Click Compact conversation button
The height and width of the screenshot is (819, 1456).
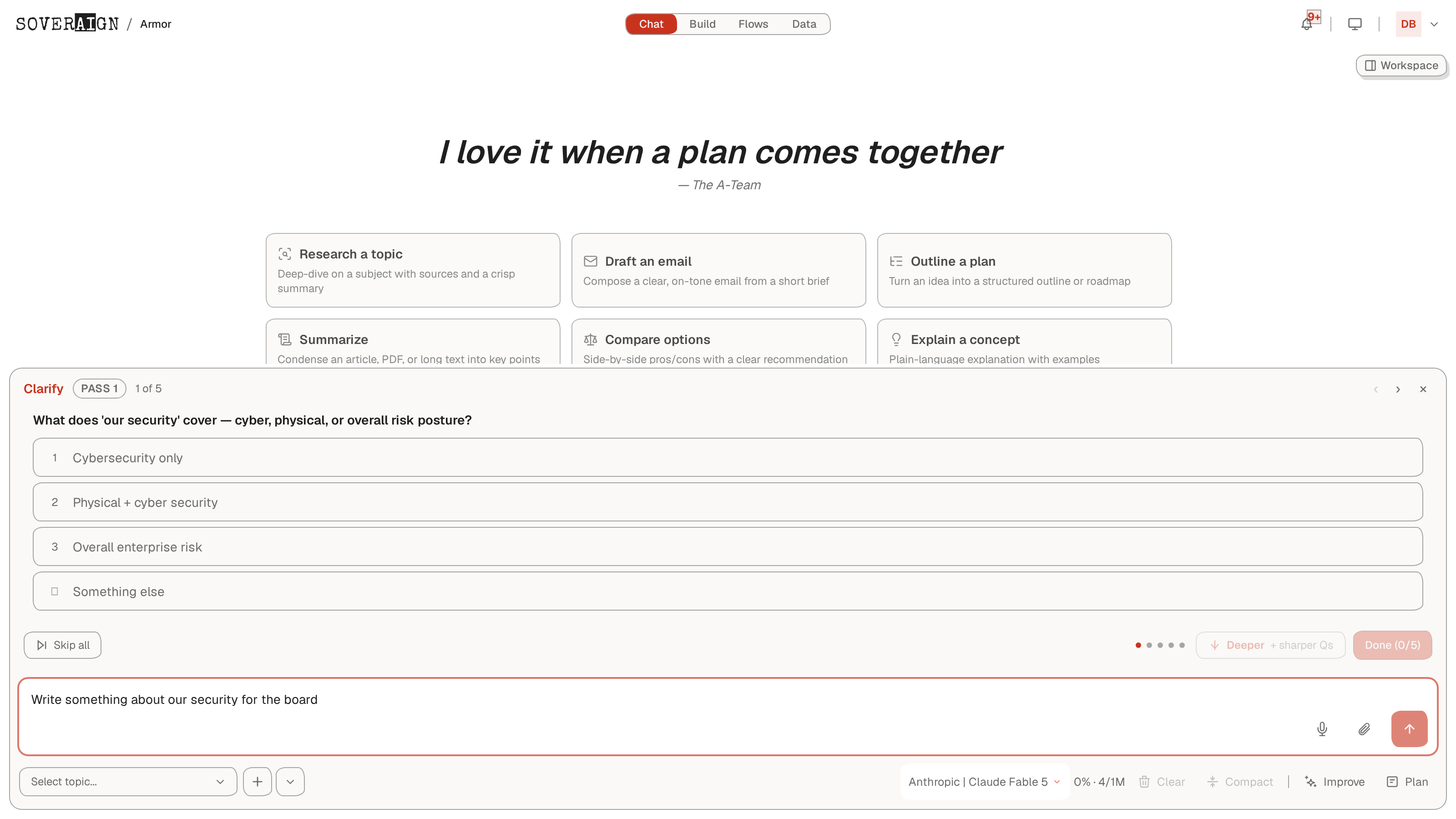tap(1239, 782)
